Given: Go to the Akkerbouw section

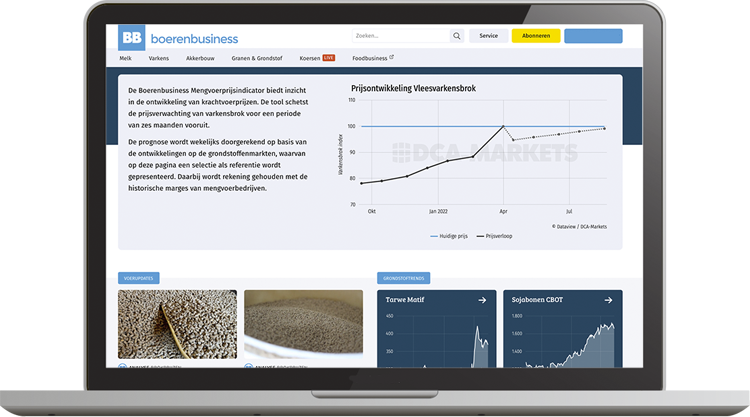Looking at the screenshot, I should pos(200,59).
